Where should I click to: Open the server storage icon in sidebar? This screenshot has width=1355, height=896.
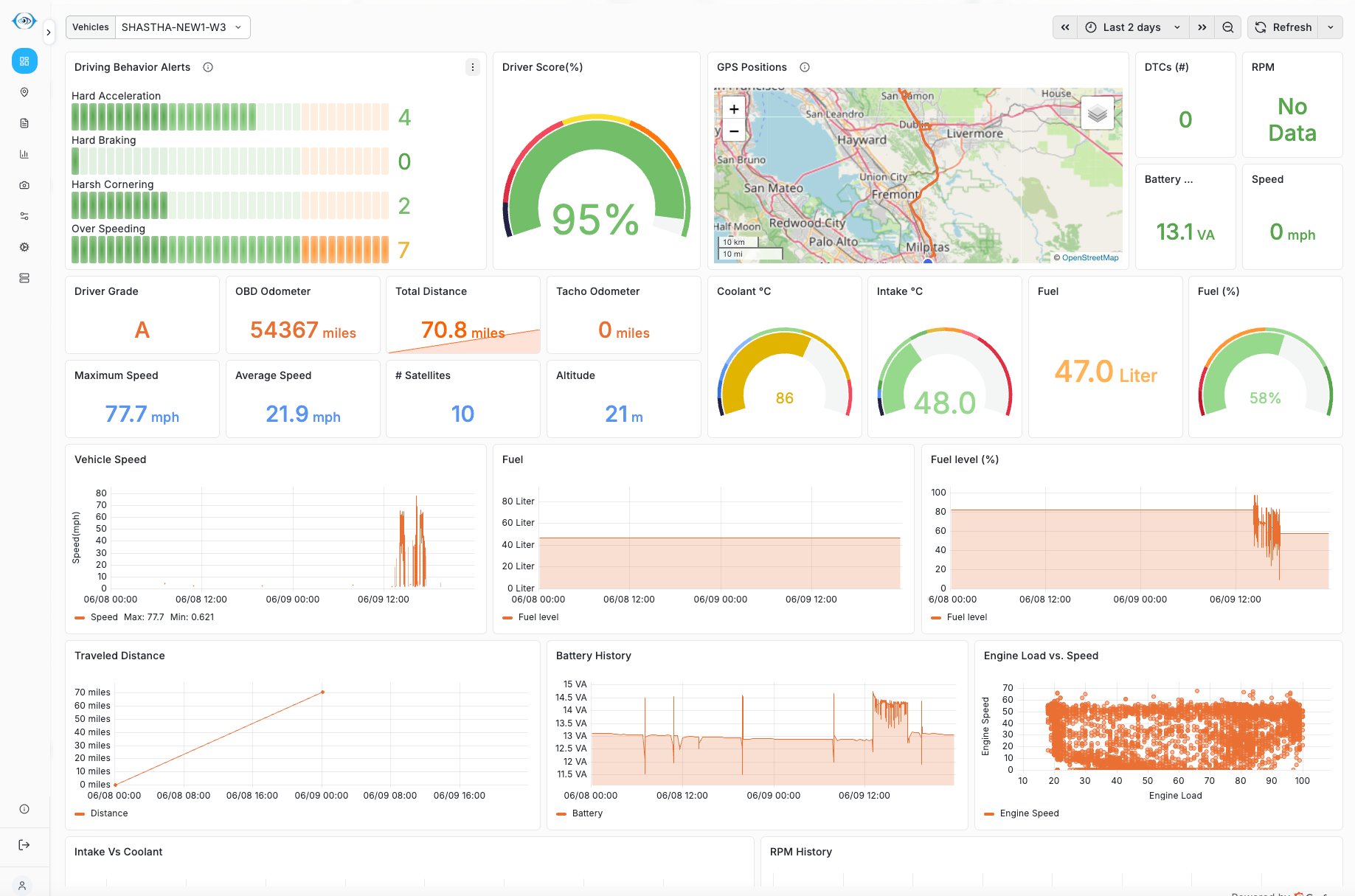24,278
